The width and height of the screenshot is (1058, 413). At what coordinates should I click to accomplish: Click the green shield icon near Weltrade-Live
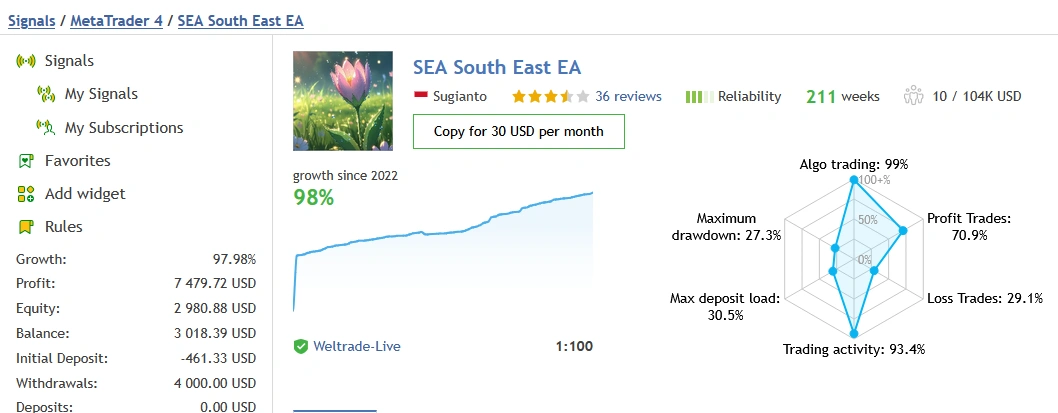point(300,347)
